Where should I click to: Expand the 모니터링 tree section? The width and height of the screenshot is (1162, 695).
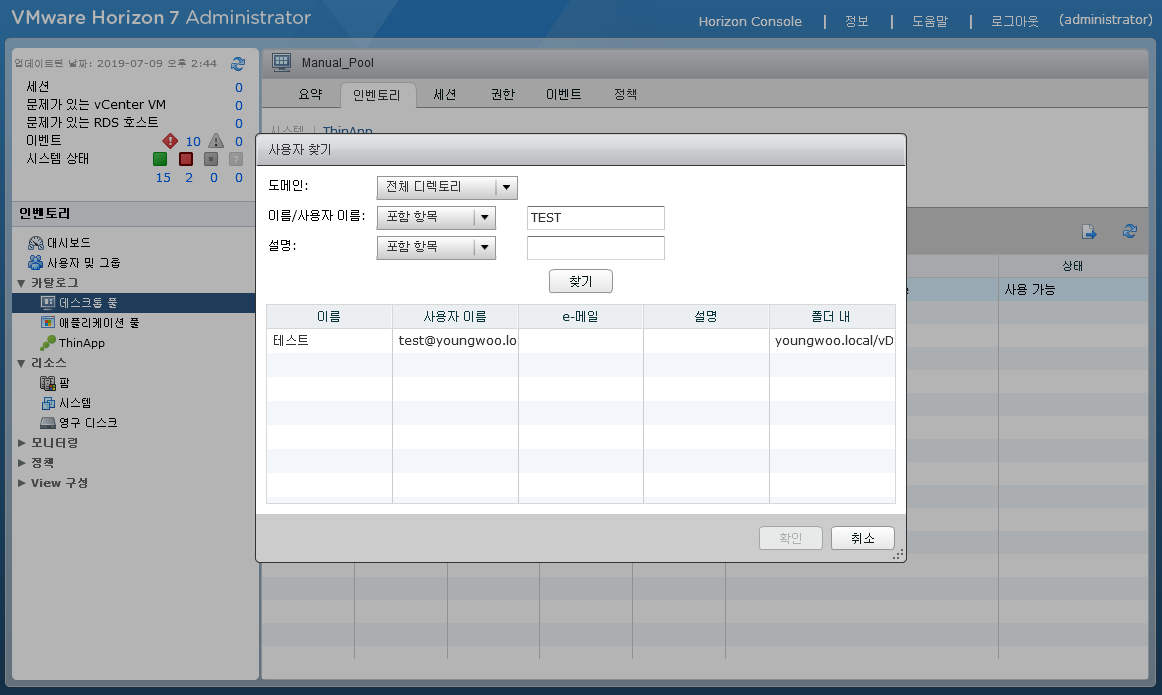21,443
